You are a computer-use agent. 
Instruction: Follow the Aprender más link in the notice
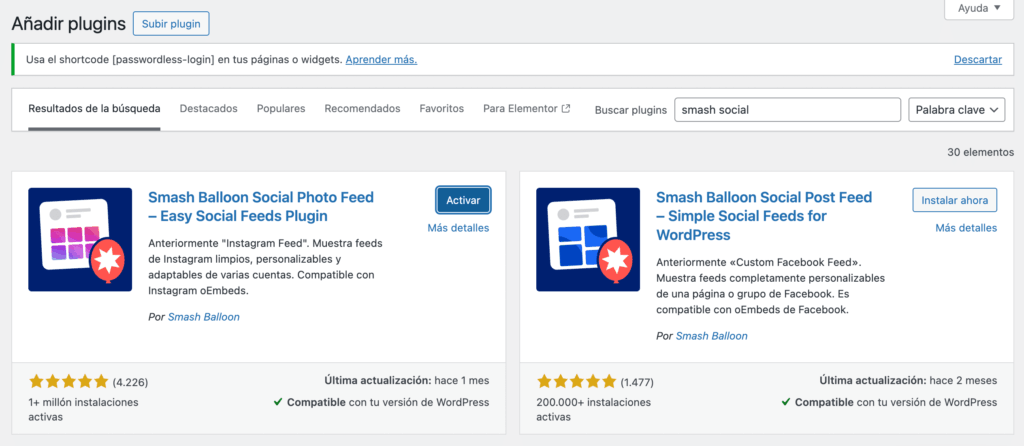tap(381, 60)
